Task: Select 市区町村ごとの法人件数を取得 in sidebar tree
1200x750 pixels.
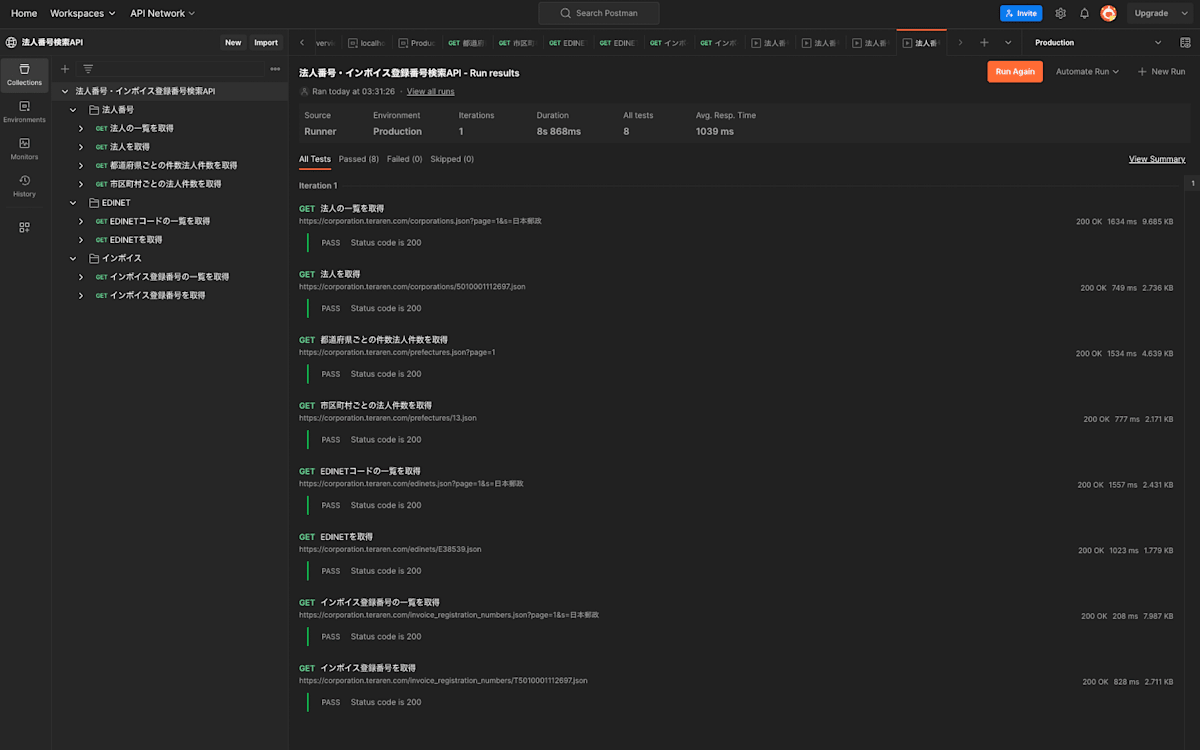Action: [x=166, y=184]
